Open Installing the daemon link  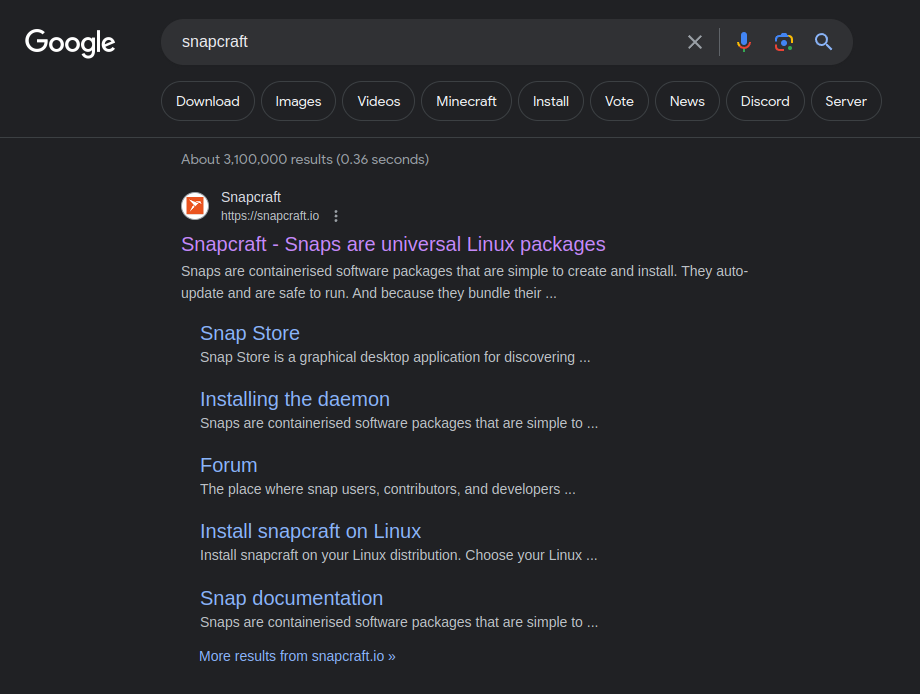point(295,399)
